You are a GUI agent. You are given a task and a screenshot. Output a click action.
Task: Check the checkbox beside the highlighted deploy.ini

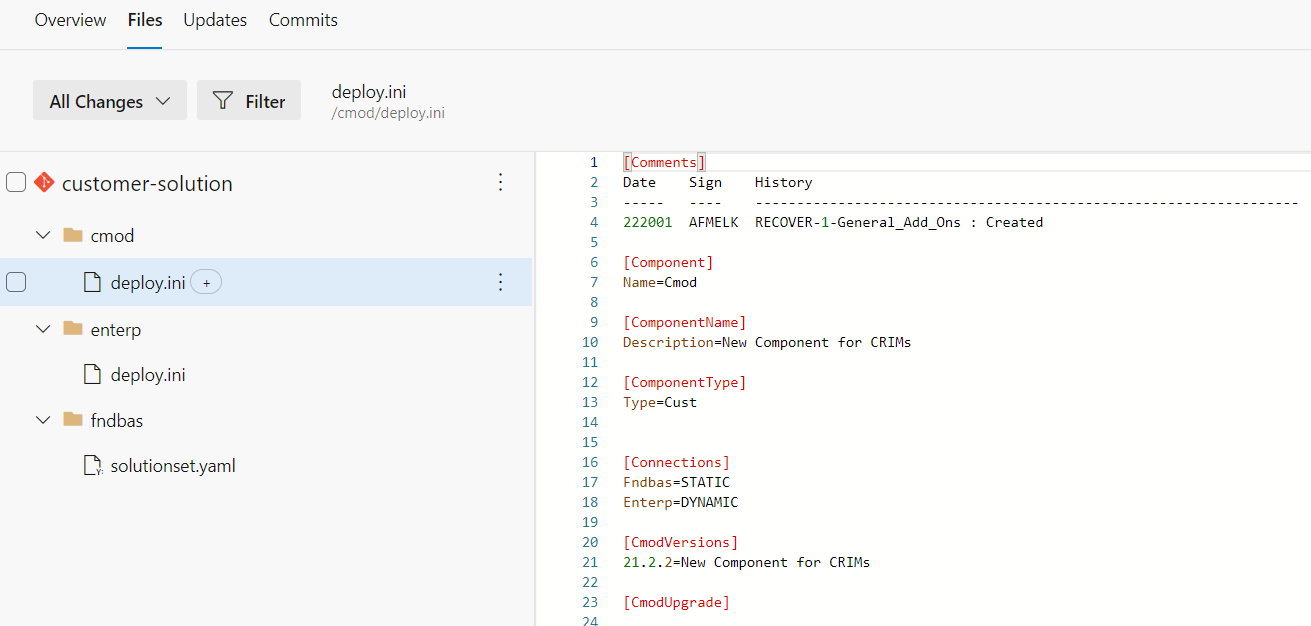click(x=16, y=282)
